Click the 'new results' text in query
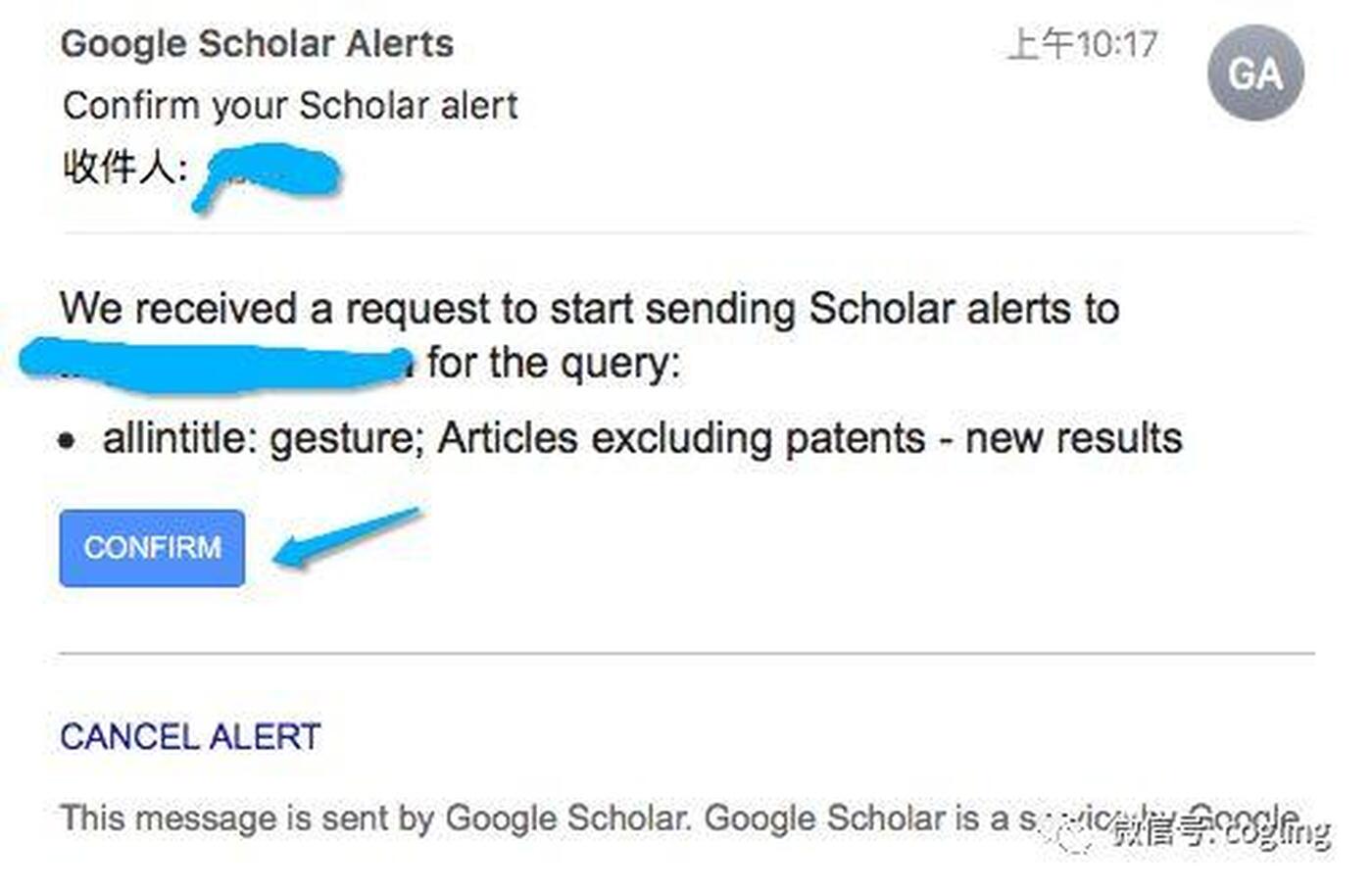This screenshot has width=1372, height=892. coord(1074,438)
